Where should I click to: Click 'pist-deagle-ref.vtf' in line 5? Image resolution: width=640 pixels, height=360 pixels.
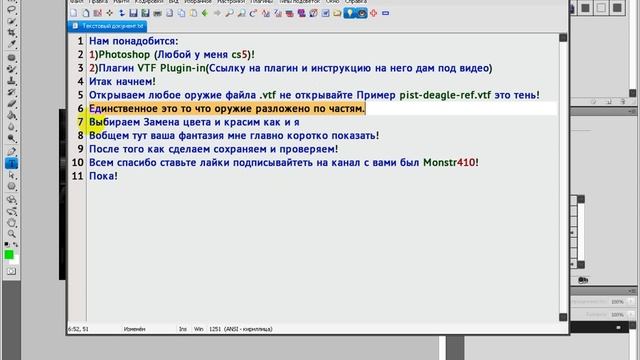(445, 95)
